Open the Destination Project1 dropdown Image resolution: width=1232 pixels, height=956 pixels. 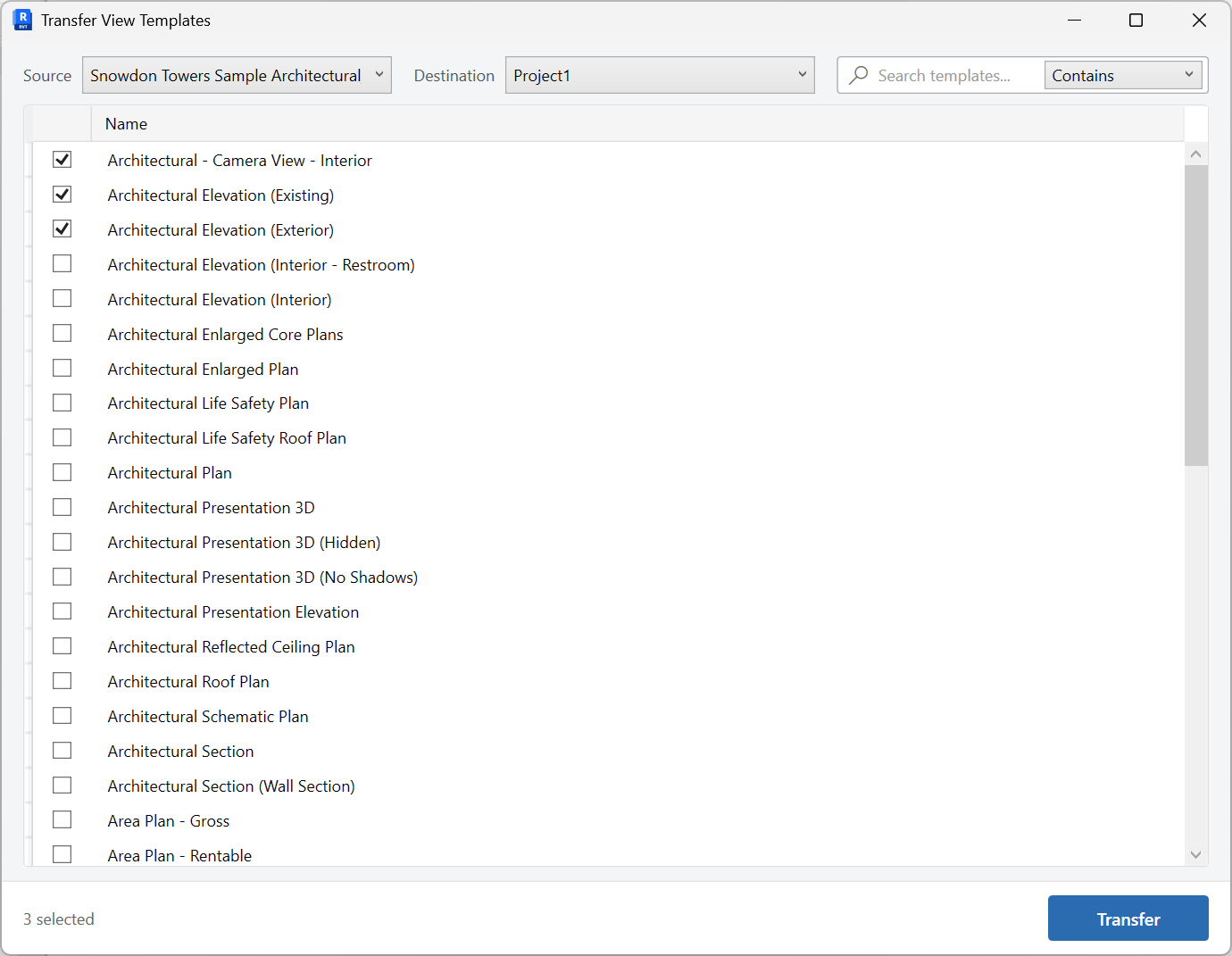tap(660, 75)
